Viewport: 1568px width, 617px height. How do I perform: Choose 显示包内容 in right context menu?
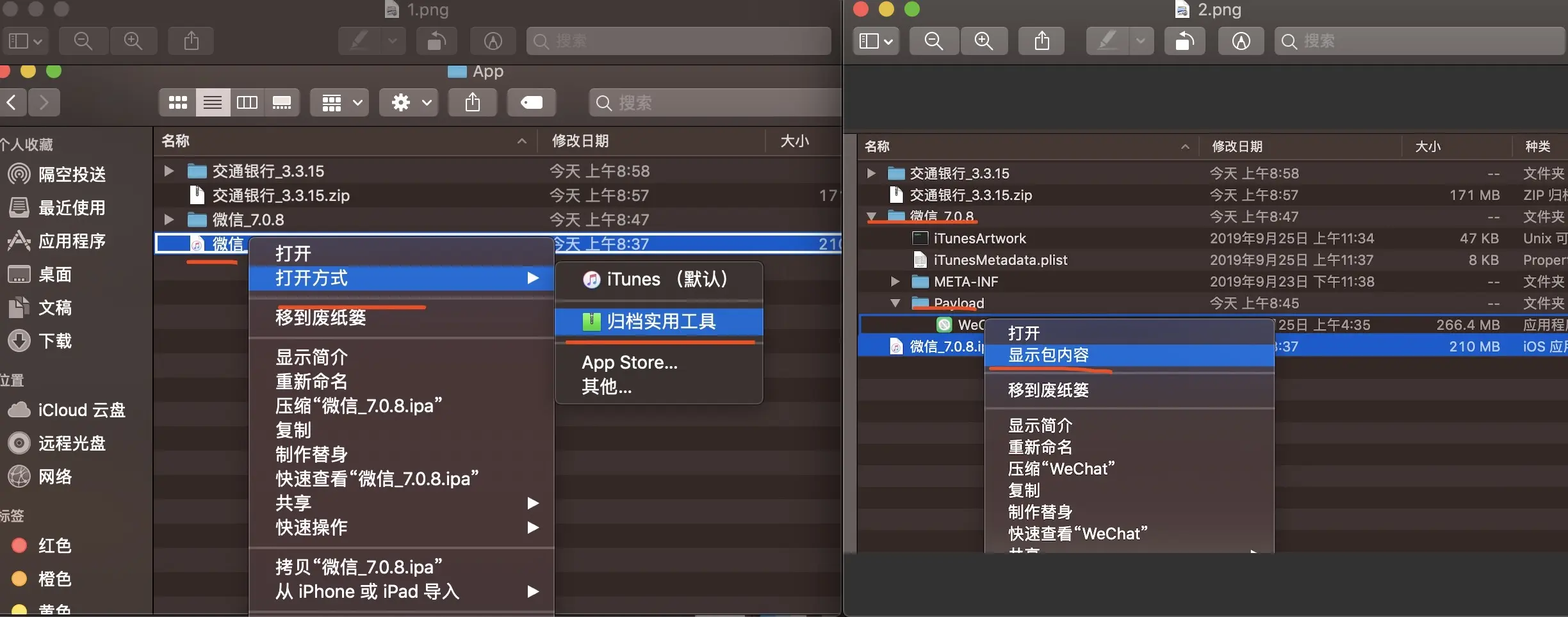(x=1129, y=355)
